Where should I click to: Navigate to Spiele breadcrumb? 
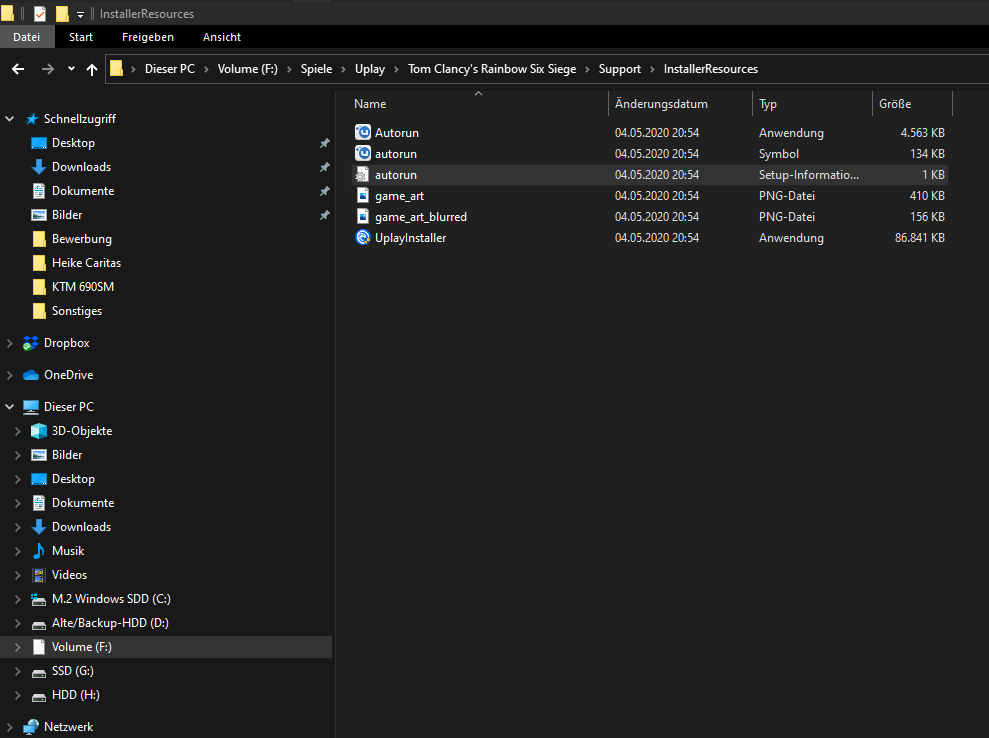coord(316,69)
